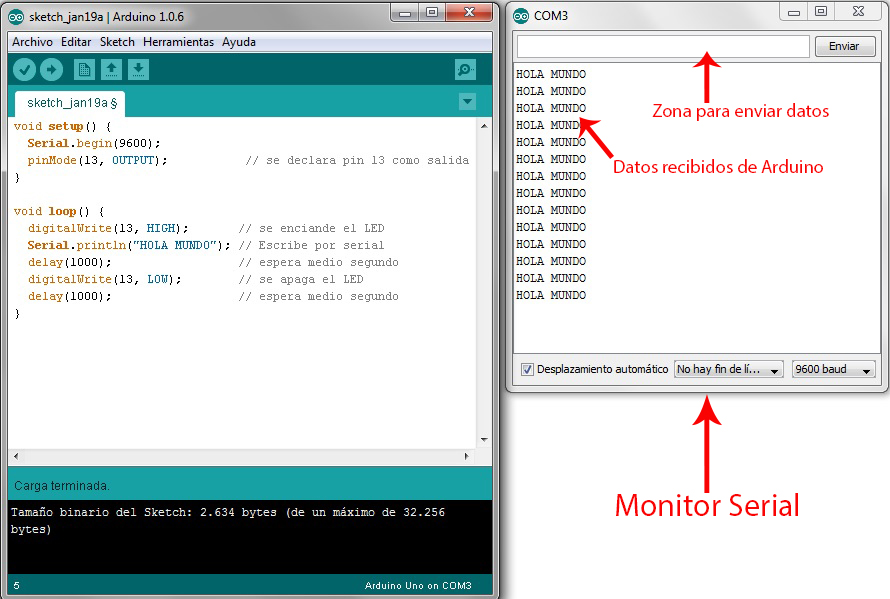The height and width of the screenshot is (599, 890).
Task: Click the 'Carga terminada.' status message
Action: click(61, 486)
